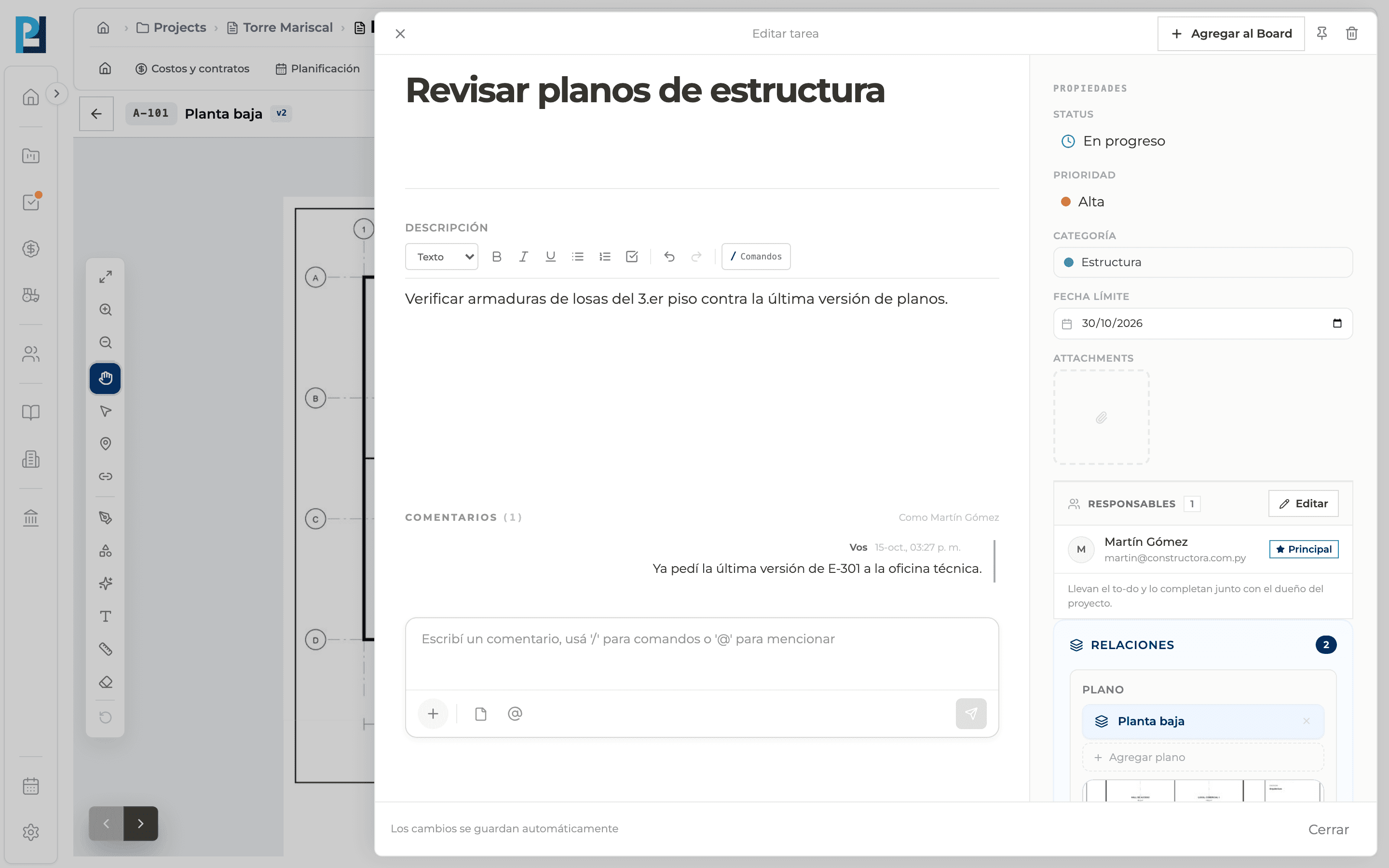Viewport: 1389px width, 868px height.
Task: Insert a checklist in the description
Action: click(631, 257)
